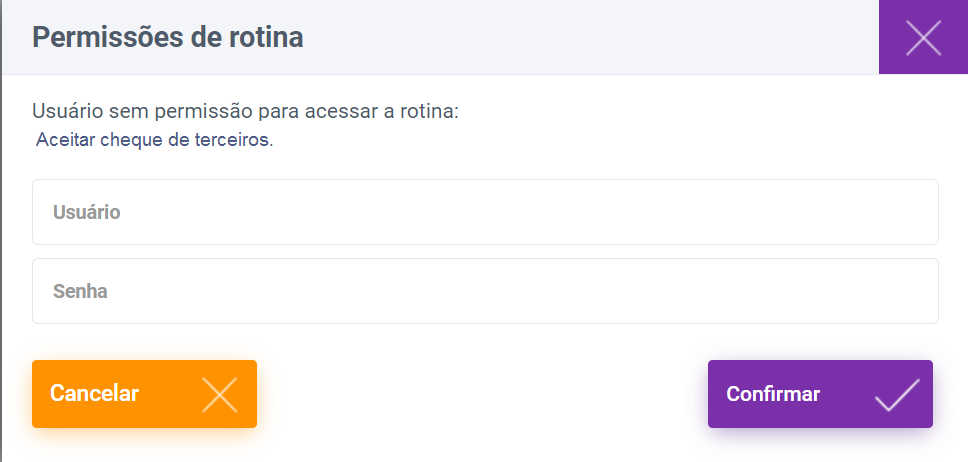Click the word 'rotina' in the dialog title
Image resolution: width=968 pixels, height=462 pixels.
[x=267, y=38]
